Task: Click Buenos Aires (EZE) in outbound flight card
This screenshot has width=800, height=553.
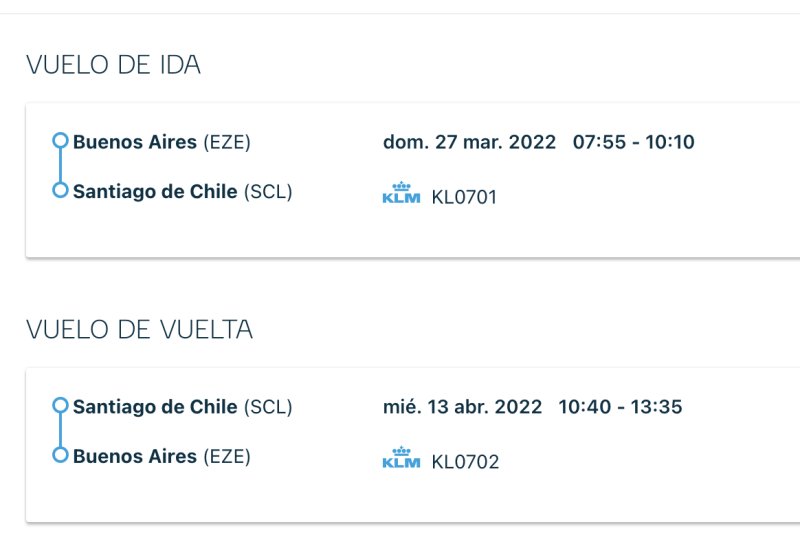Action: [162, 142]
